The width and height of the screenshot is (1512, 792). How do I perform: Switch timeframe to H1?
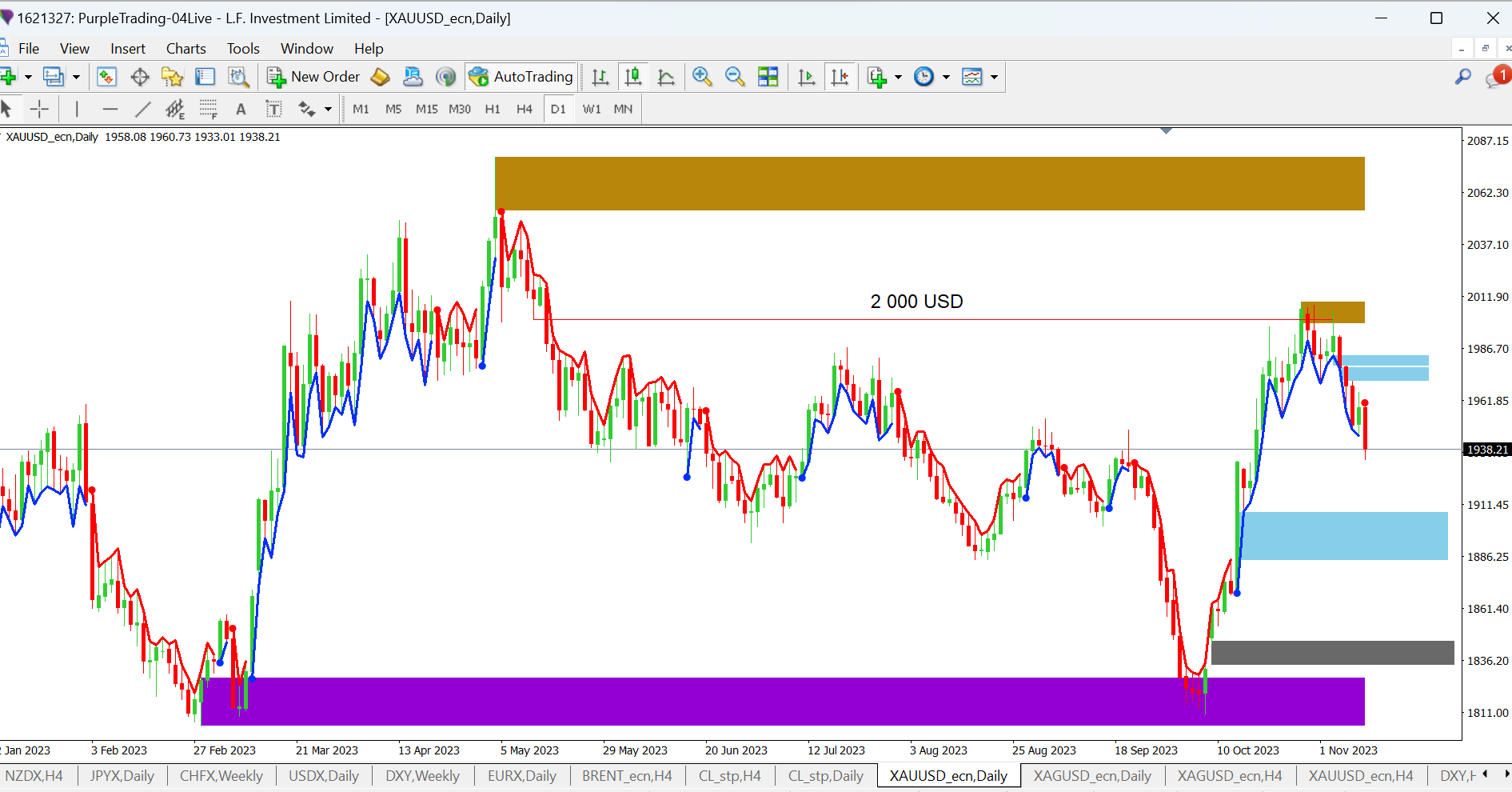pos(493,109)
